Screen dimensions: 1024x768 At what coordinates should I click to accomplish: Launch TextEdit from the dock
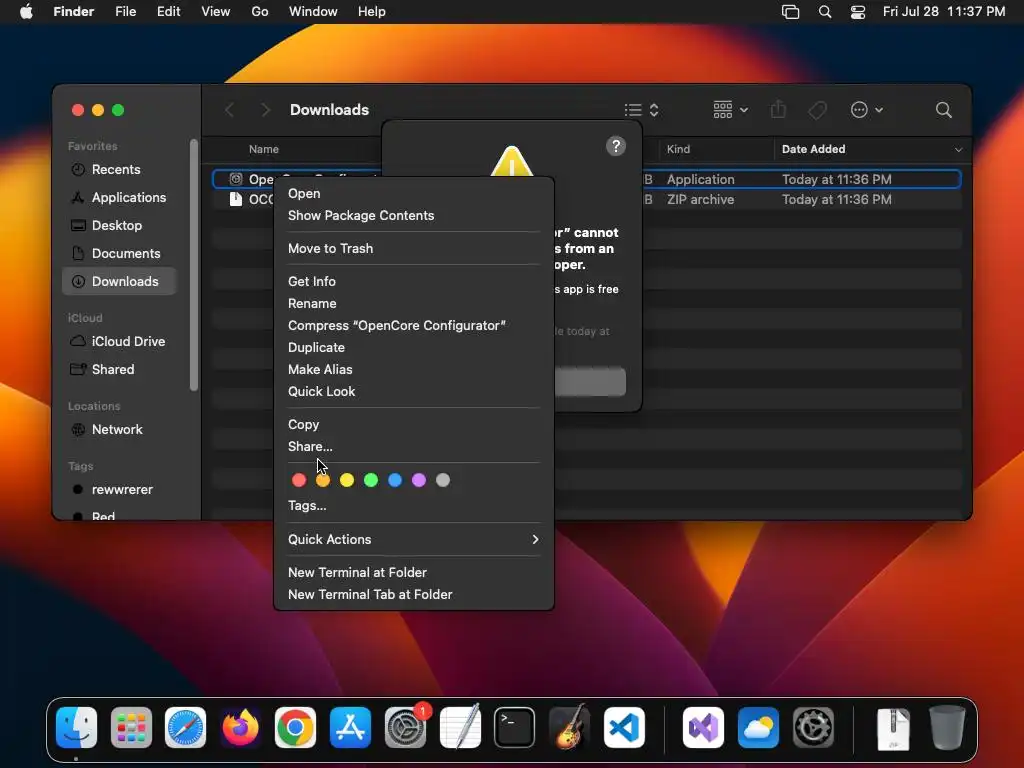460,728
